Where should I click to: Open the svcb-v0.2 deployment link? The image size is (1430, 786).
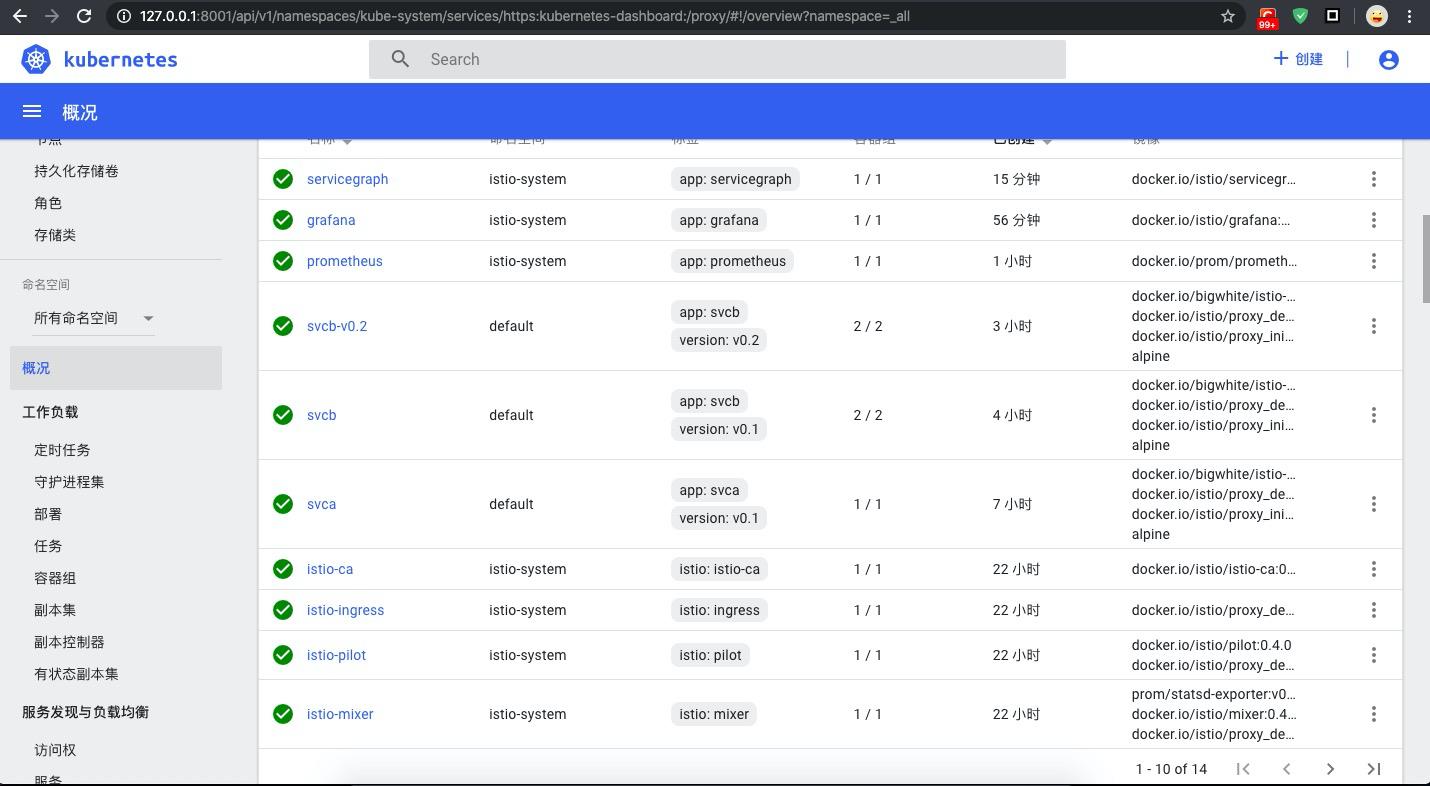coord(337,326)
